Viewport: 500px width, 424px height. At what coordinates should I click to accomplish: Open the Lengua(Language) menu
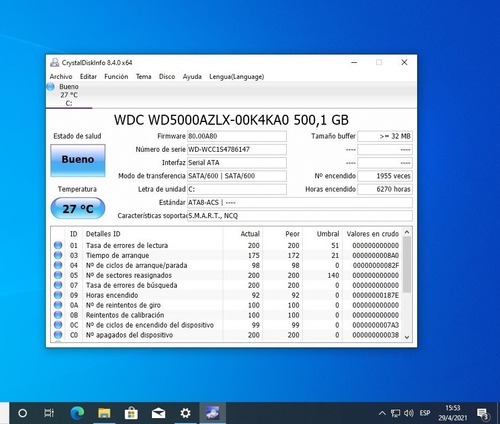click(x=237, y=77)
